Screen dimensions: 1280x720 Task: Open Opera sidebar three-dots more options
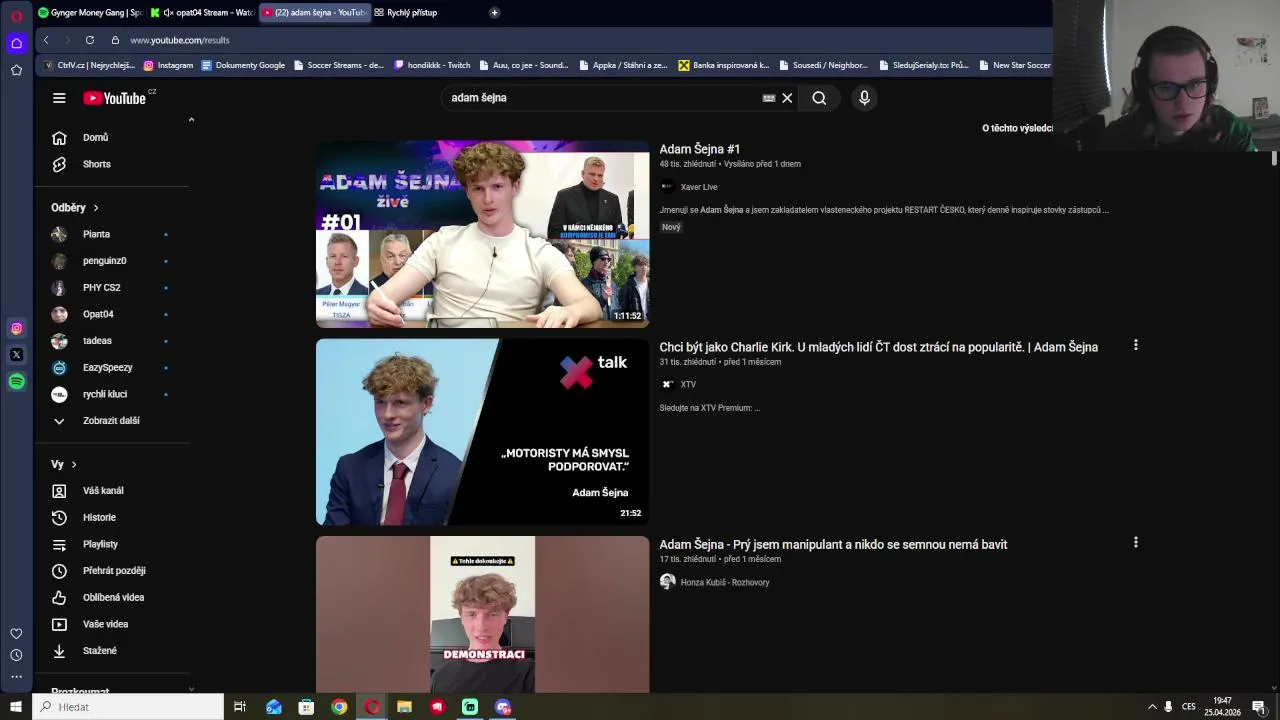pyautogui.click(x=16, y=677)
